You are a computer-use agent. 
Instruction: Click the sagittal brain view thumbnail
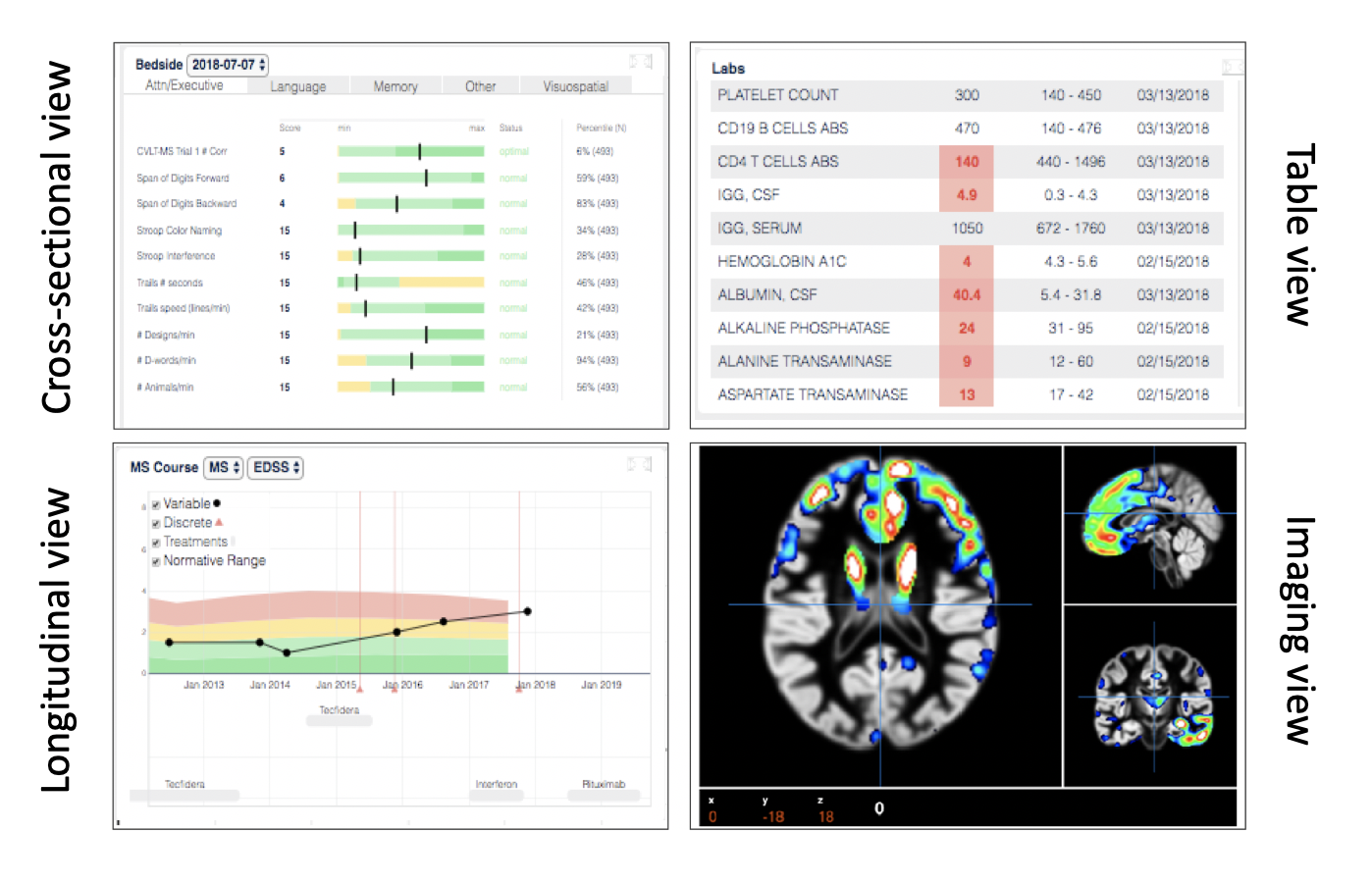point(1149,526)
